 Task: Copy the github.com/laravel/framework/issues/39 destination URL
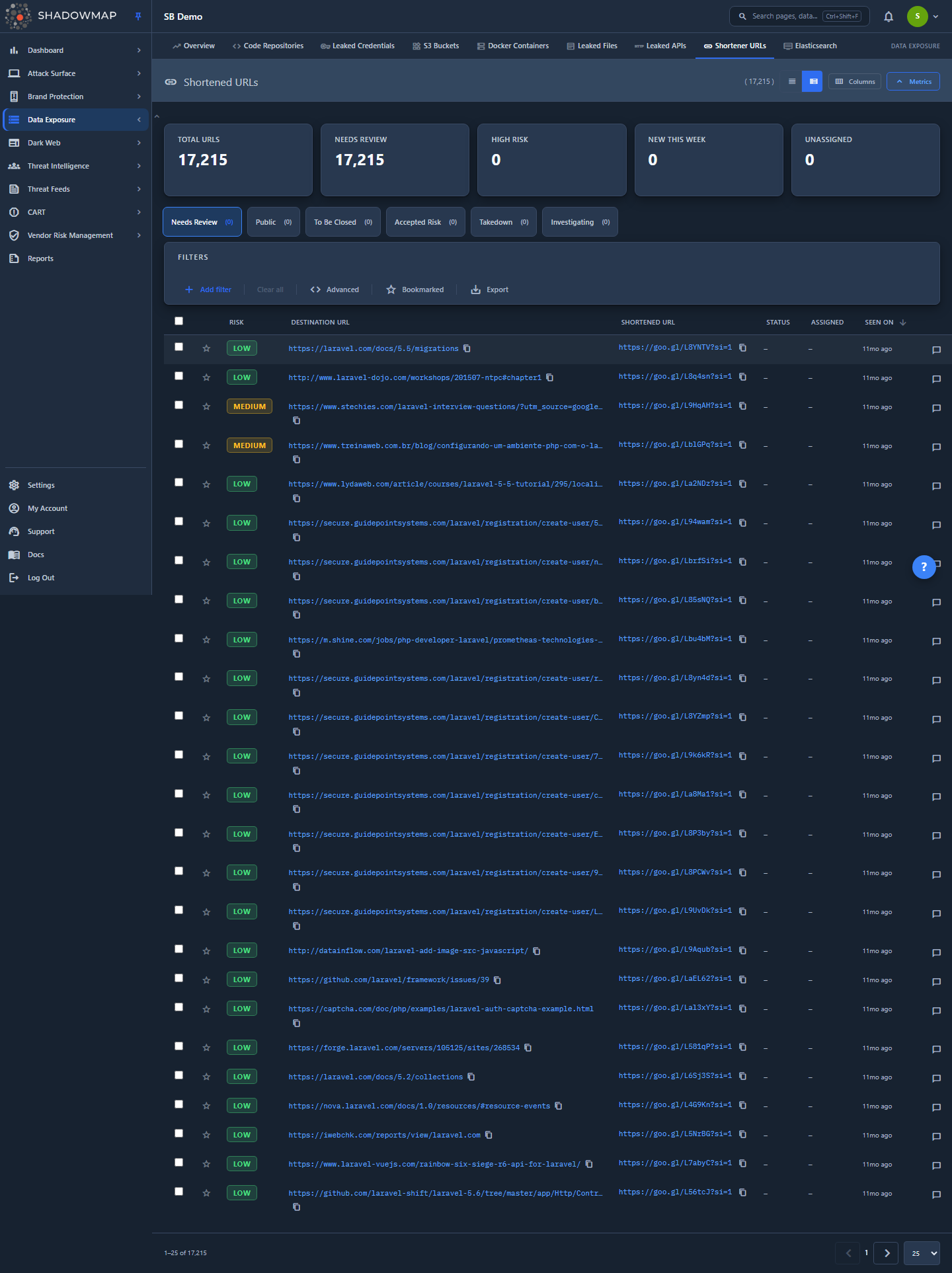tap(497, 980)
